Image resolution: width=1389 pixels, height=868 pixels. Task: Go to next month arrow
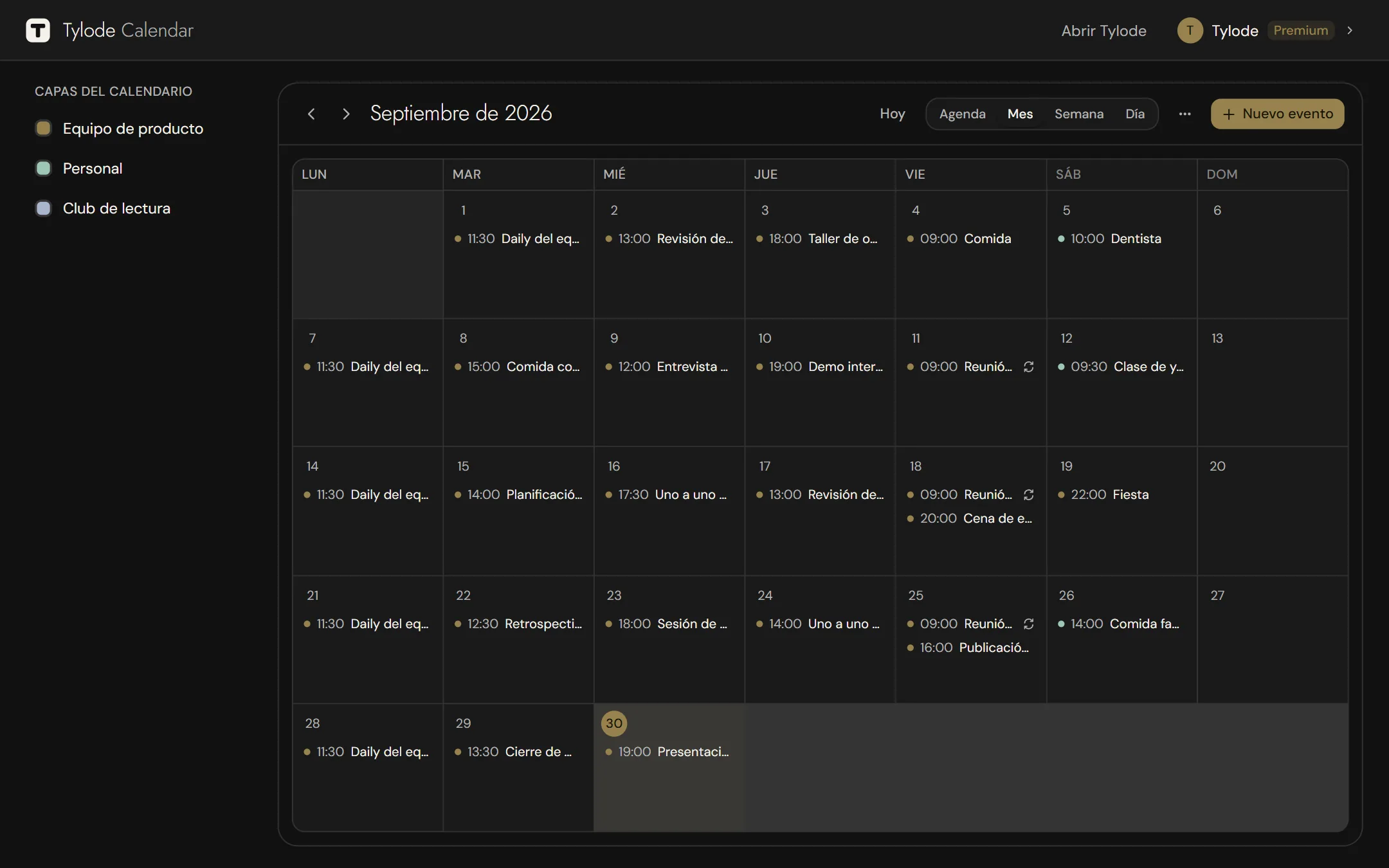[346, 114]
